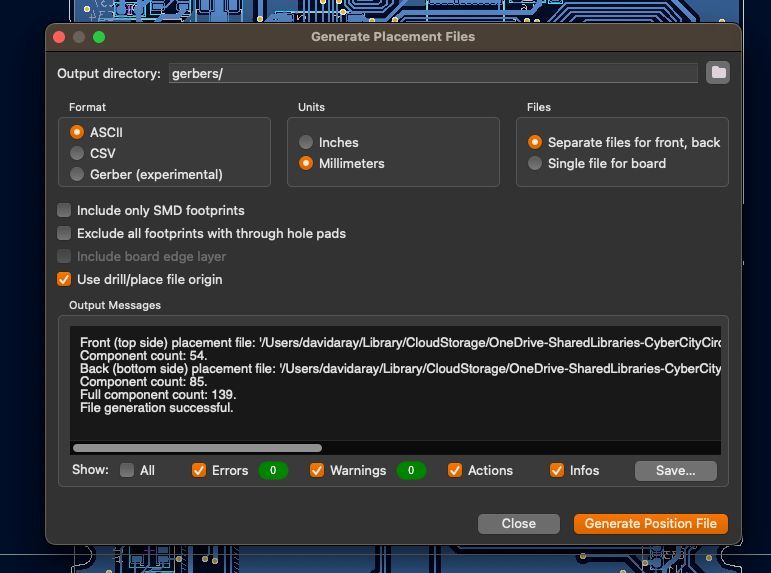Screen dimensions: 771x573
Task: Click the 'Component count: 54.' line
Action: click(143, 356)
